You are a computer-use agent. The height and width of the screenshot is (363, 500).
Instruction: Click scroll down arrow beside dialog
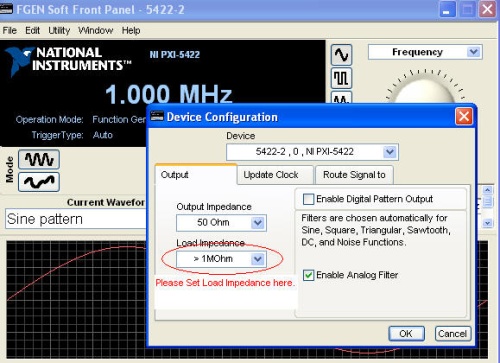(487, 223)
